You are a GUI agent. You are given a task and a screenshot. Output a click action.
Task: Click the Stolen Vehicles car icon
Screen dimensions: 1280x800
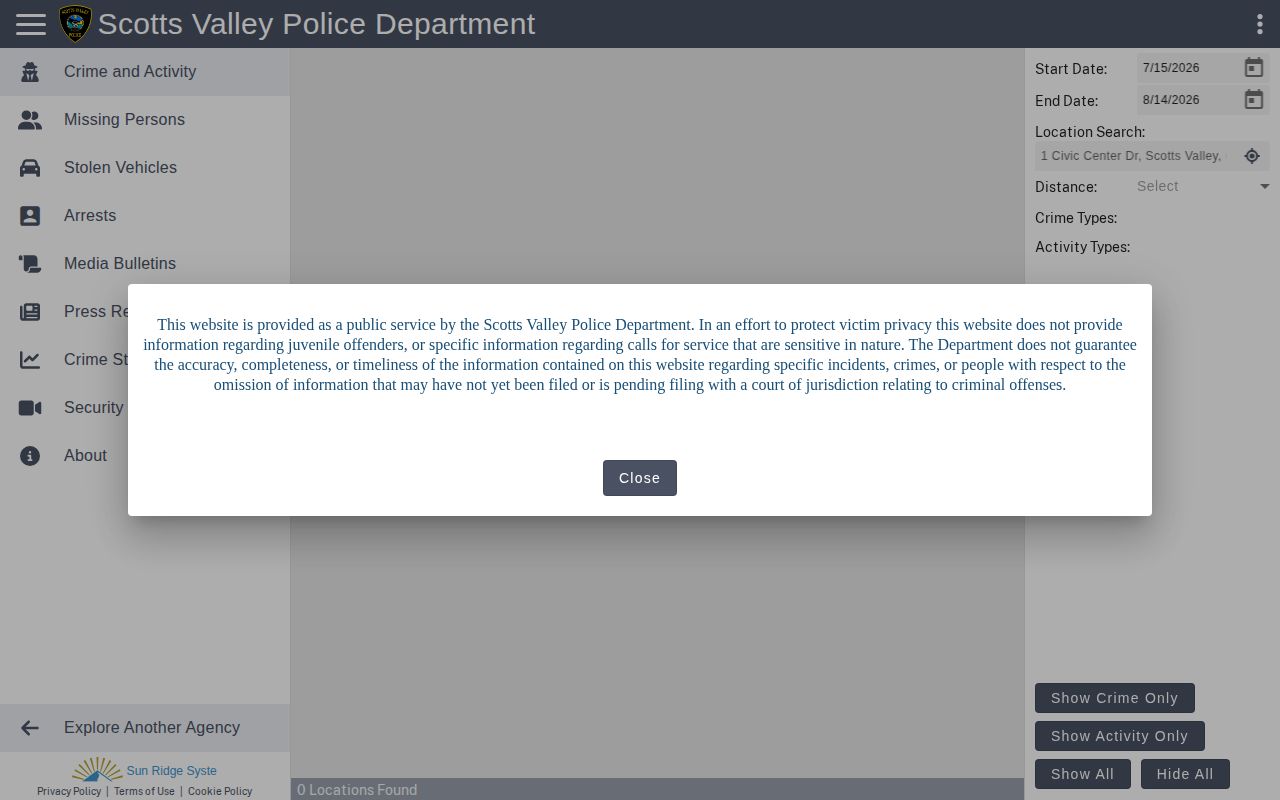click(x=30, y=168)
